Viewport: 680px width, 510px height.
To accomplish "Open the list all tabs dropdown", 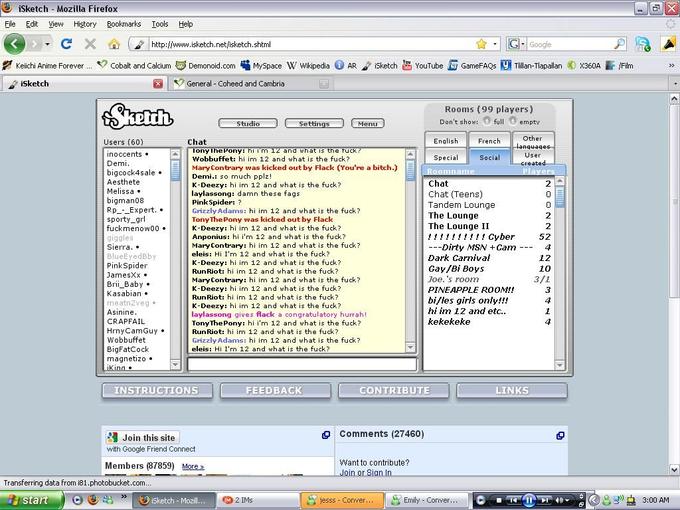I will (675, 84).
